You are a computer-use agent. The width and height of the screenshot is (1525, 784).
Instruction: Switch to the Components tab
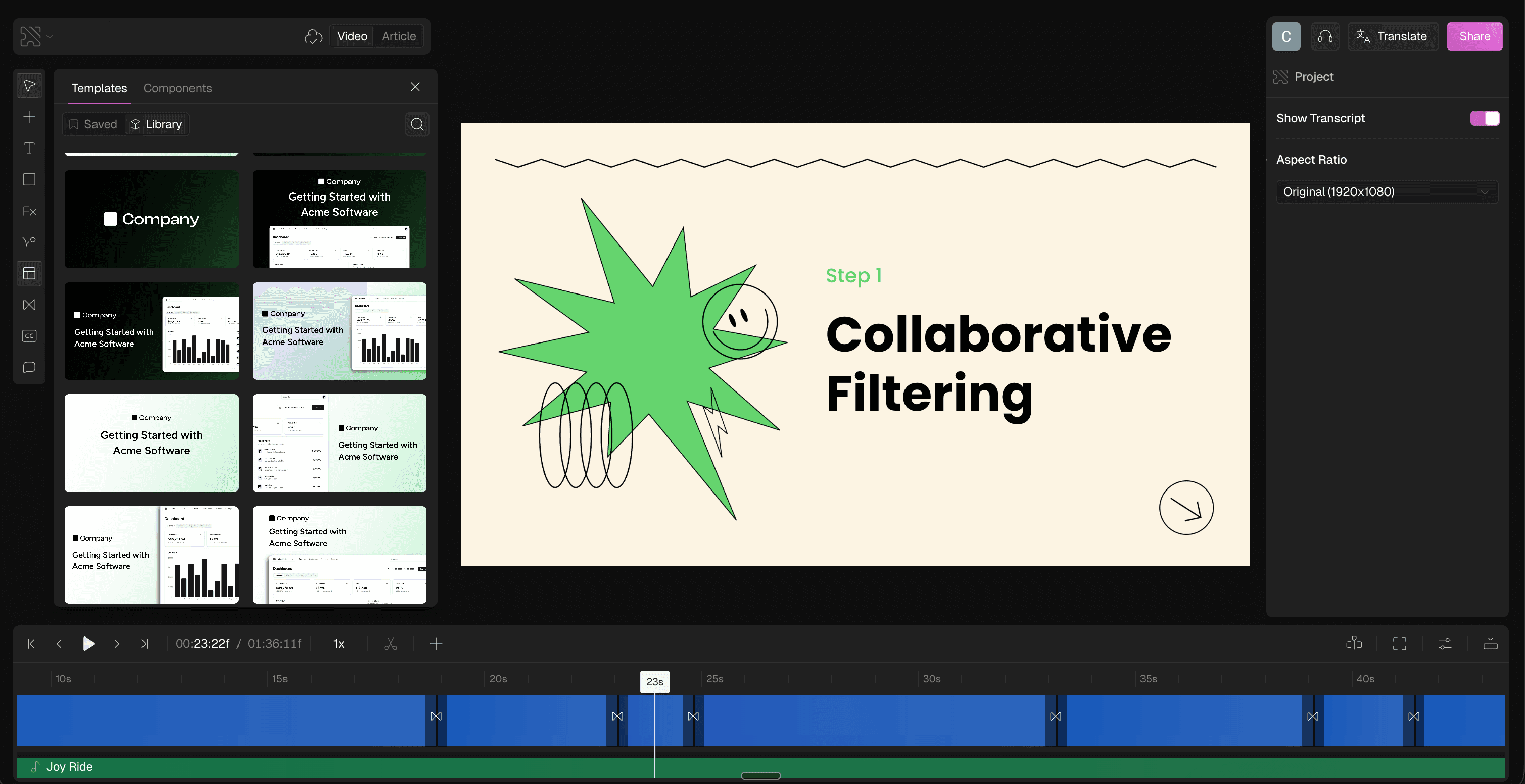tap(177, 88)
